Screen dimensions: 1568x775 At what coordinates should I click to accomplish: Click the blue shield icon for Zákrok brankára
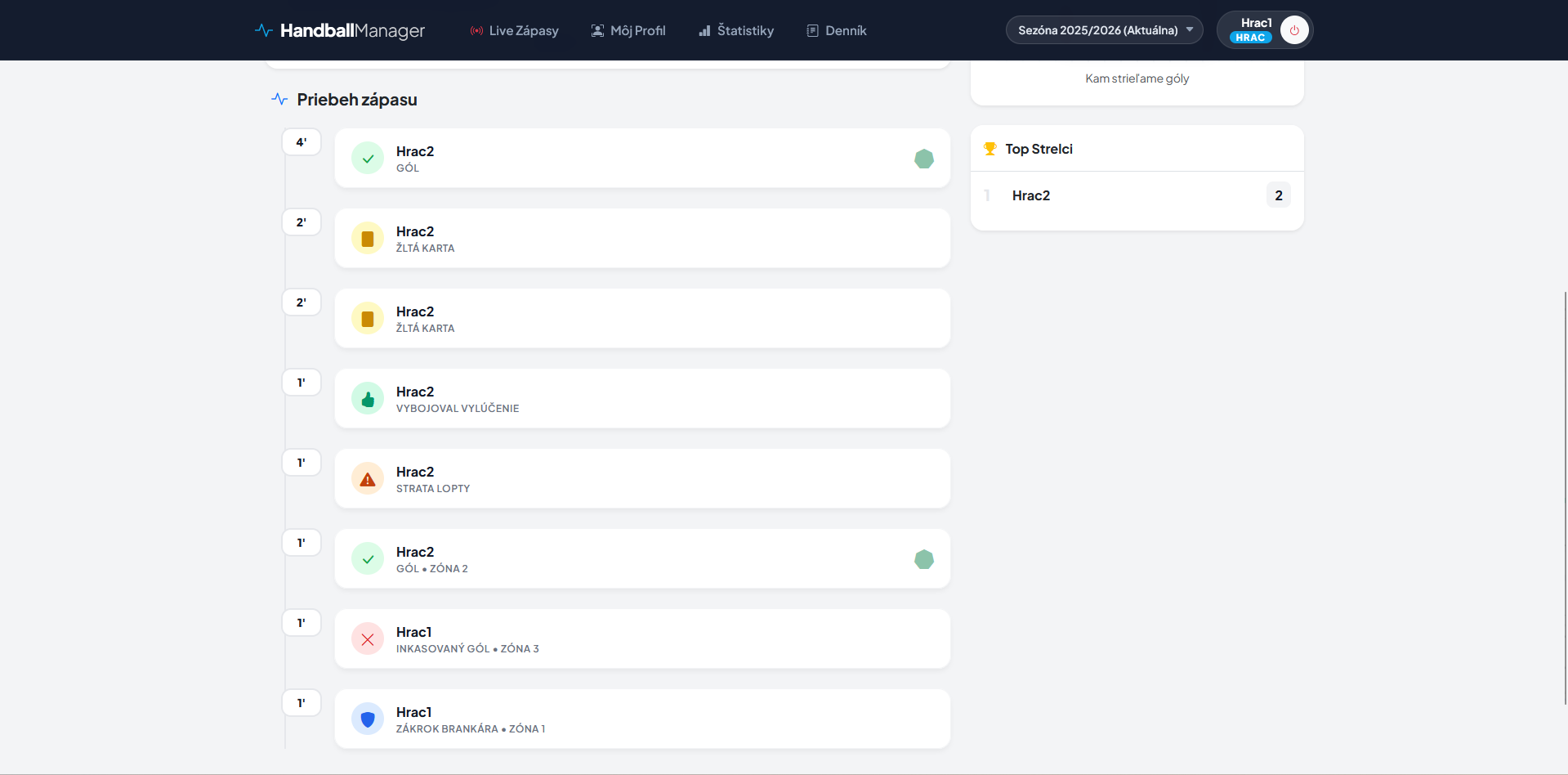click(368, 719)
